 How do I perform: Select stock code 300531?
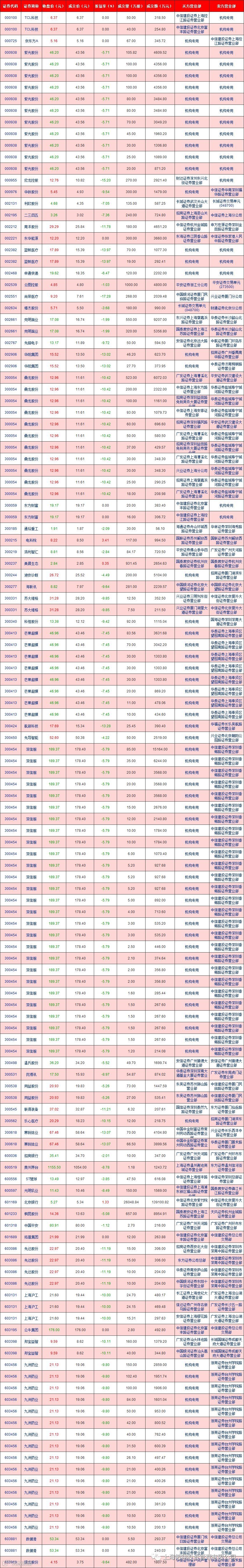point(10,1074)
